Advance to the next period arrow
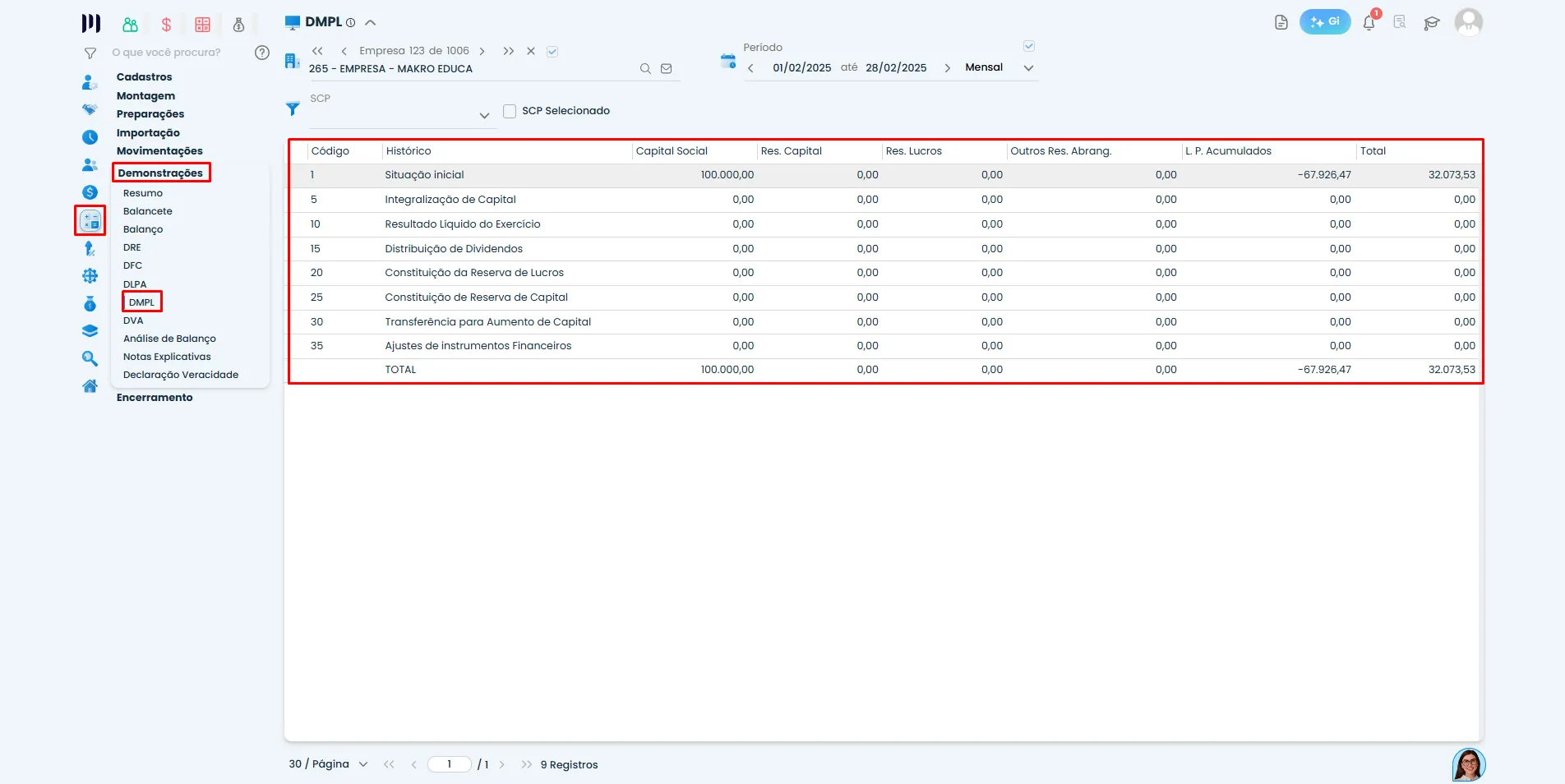The width and height of the screenshot is (1565, 784). point(947,68)
